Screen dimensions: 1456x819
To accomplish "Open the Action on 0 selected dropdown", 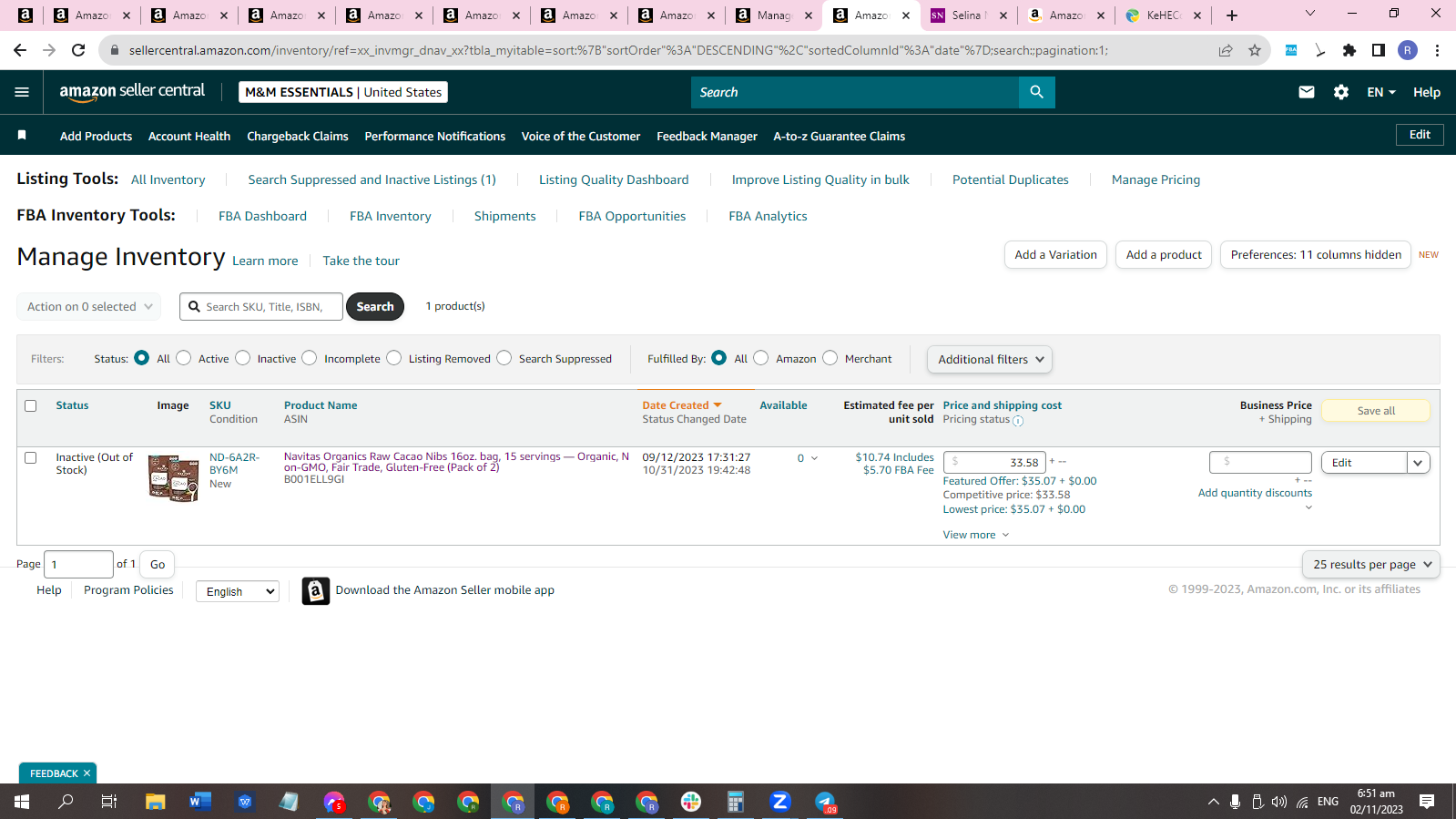I will tap(89, 307).
